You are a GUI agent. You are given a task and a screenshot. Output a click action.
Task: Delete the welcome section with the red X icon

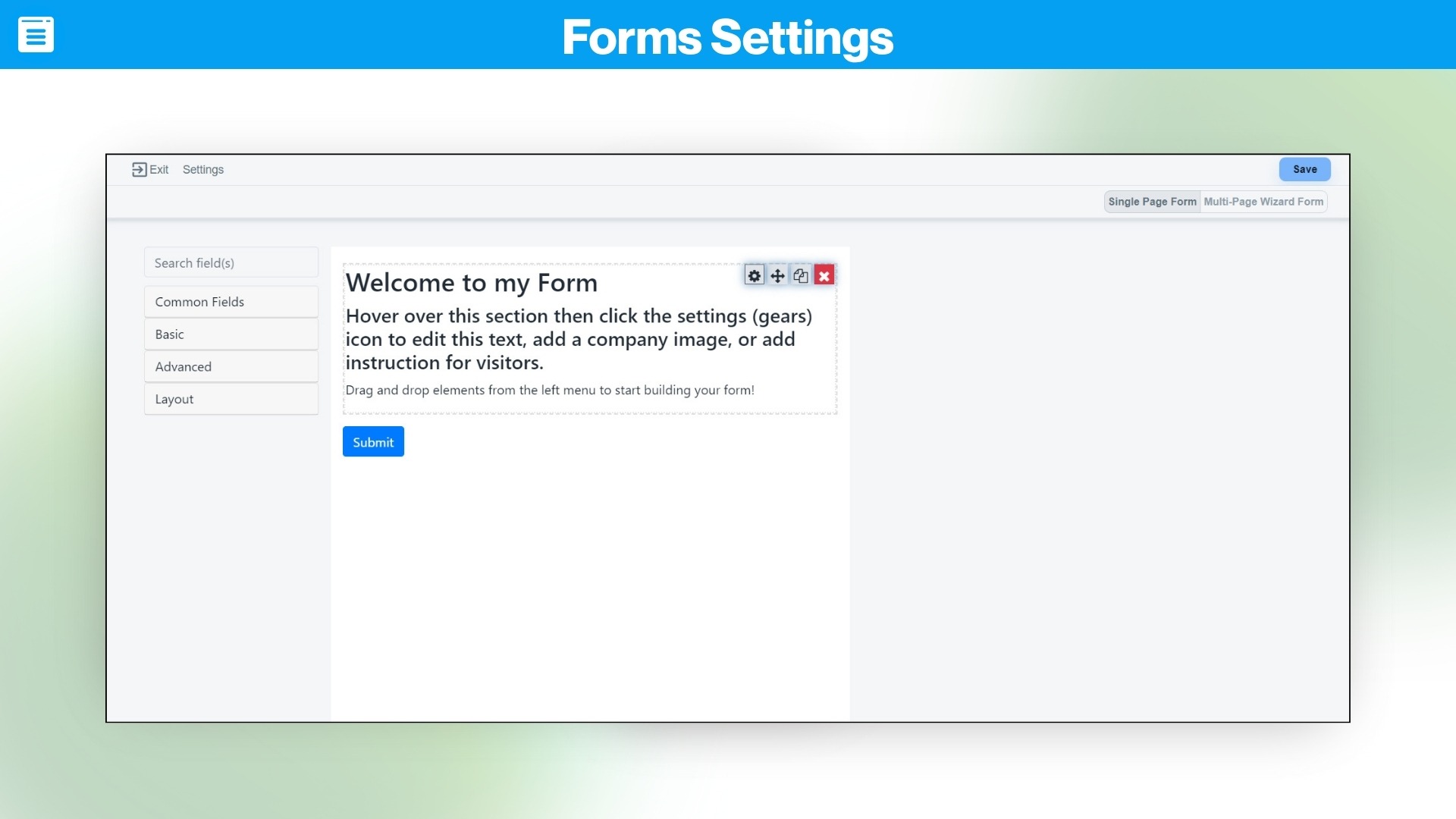click(x=824, y=275)
